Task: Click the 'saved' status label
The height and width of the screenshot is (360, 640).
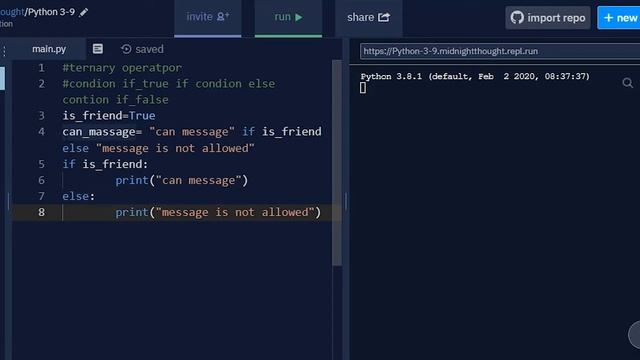Action: point(149,49)
